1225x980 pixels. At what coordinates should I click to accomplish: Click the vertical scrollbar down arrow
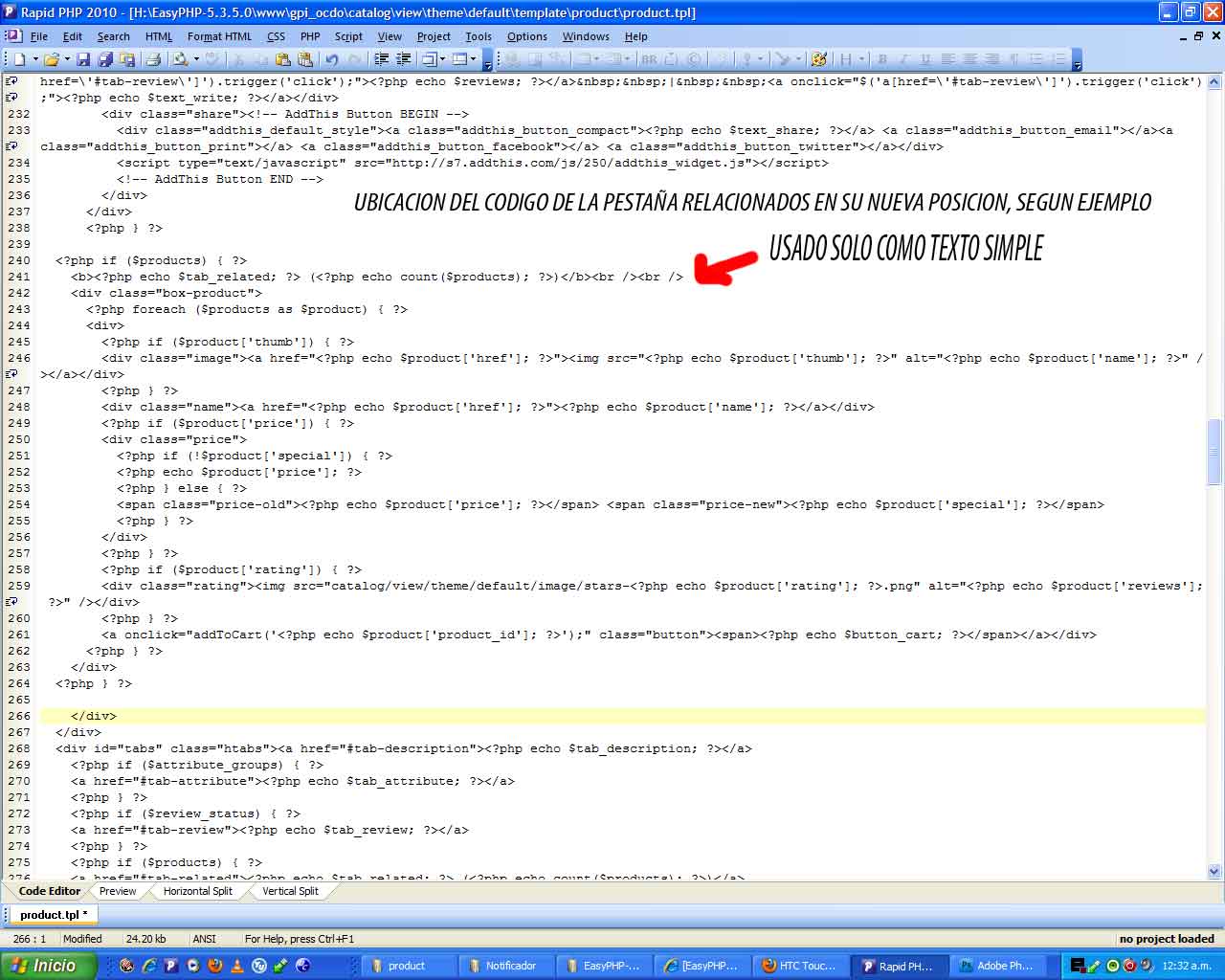click(x=1214, y=872)
